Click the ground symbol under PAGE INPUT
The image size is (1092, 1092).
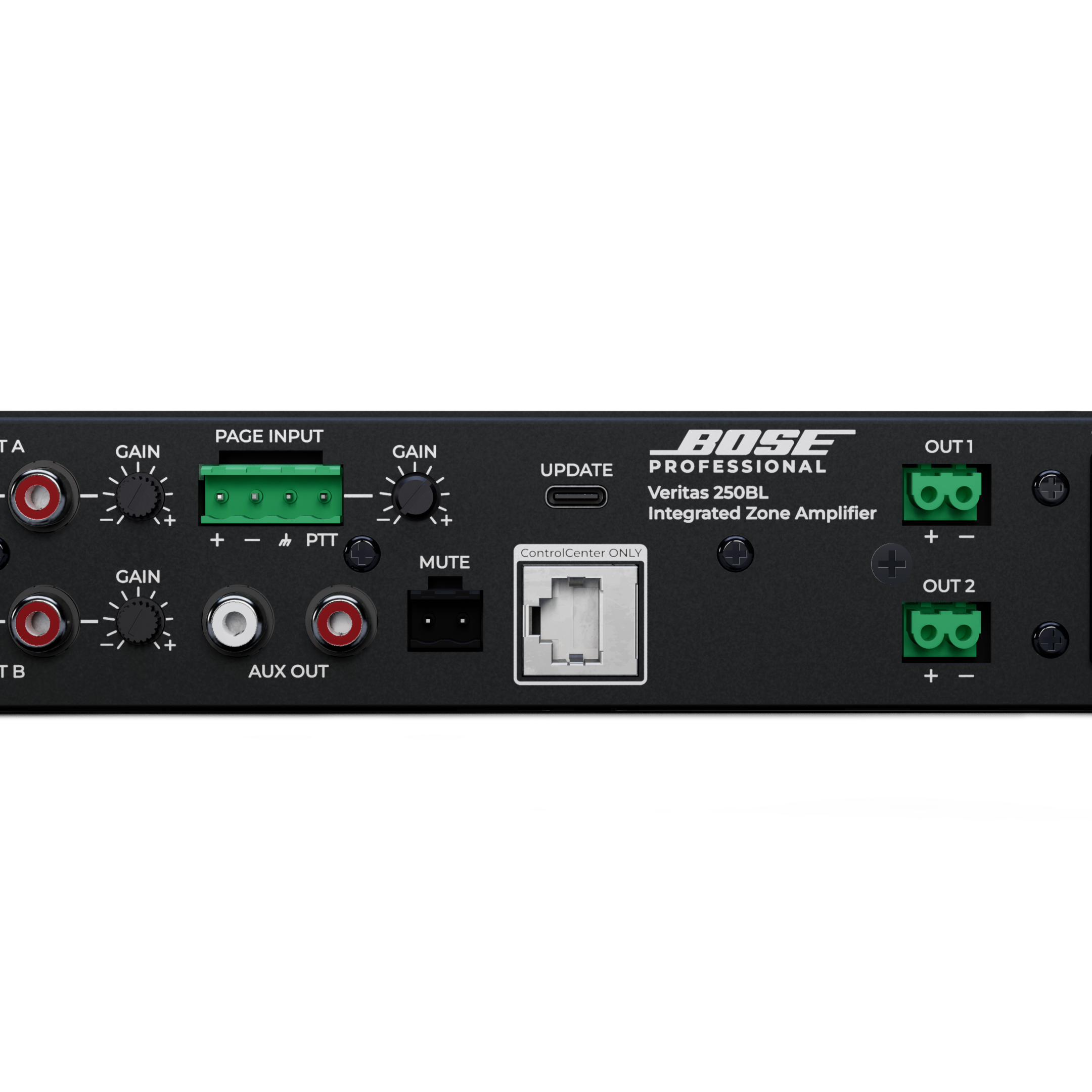tap(285, 541)
